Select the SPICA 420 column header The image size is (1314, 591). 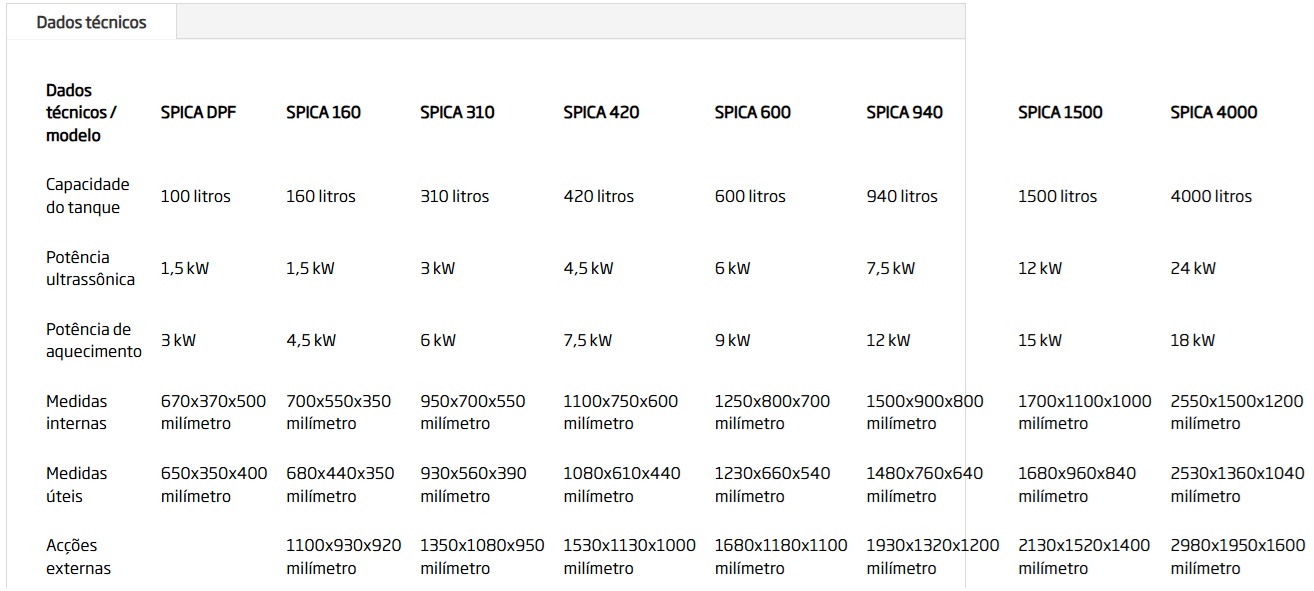(601, 113)
